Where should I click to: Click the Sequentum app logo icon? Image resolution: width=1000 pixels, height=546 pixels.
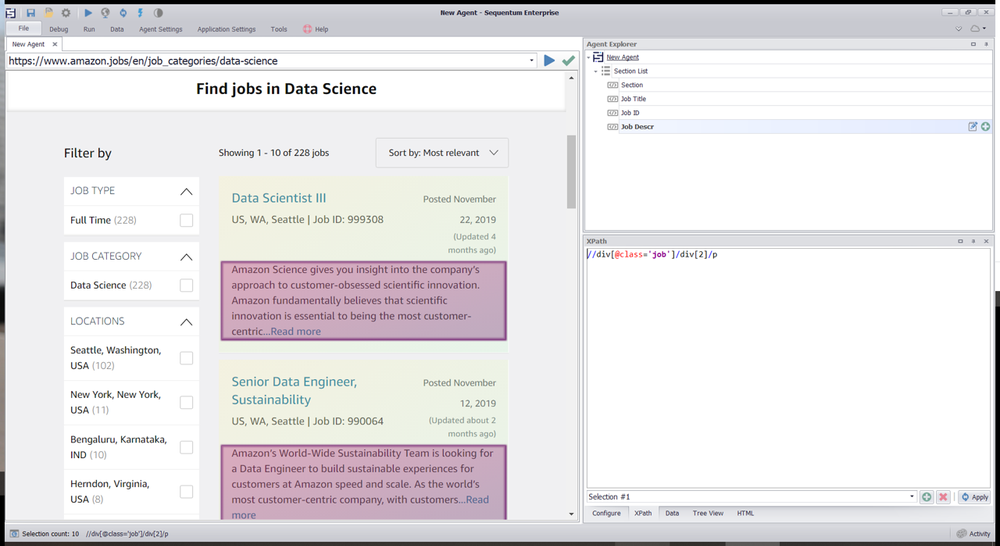click(x=11, y=13)
